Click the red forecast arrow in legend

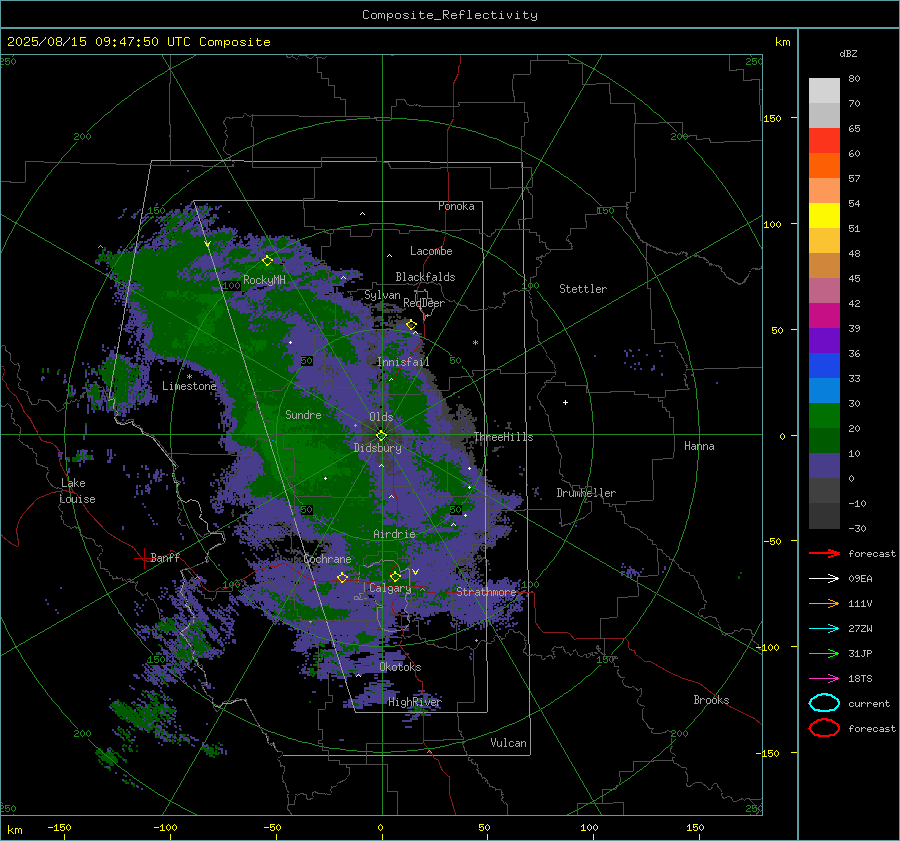[824, 553]
